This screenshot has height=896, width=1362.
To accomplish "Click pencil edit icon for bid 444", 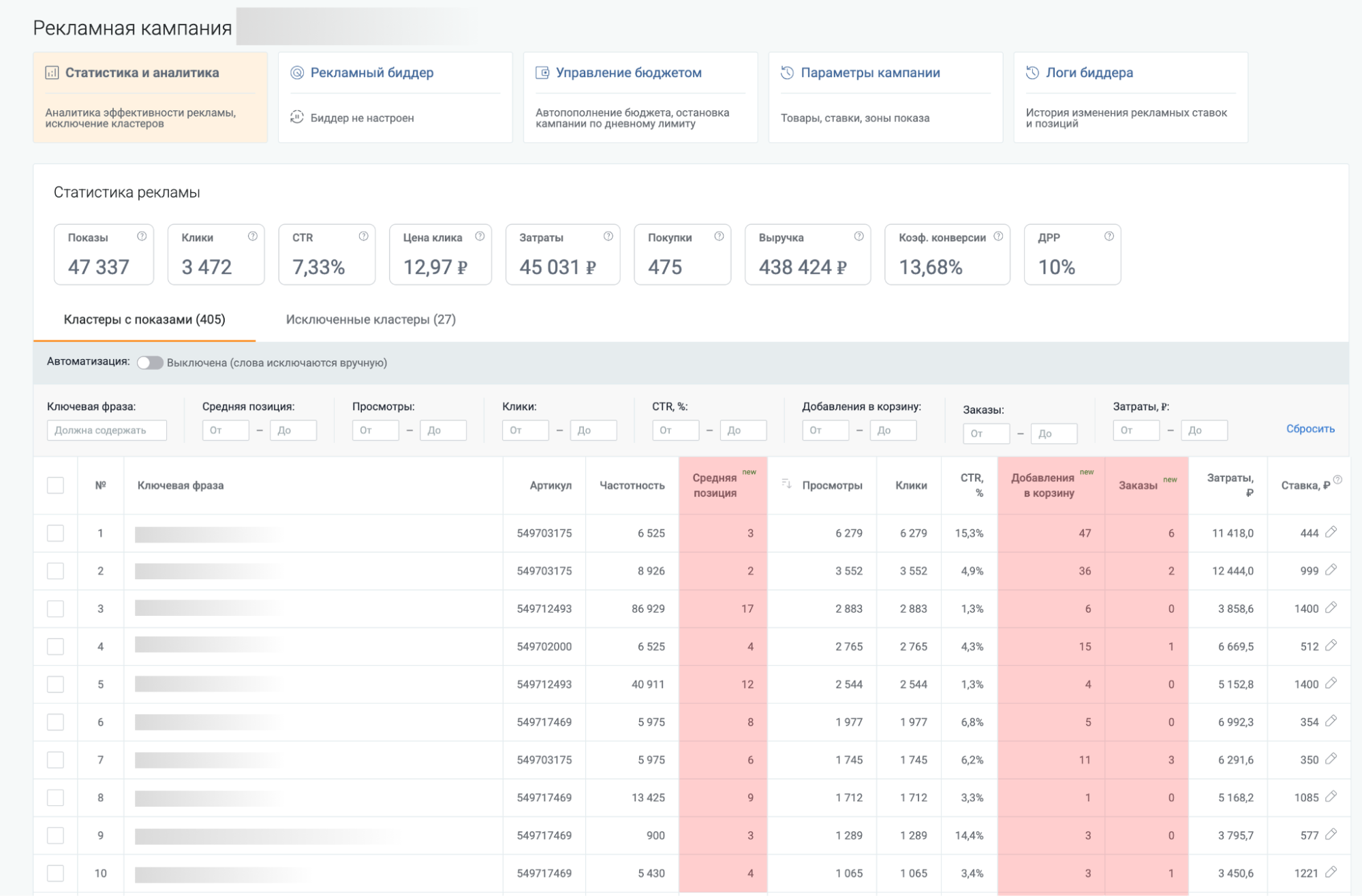I will 1331,532.
